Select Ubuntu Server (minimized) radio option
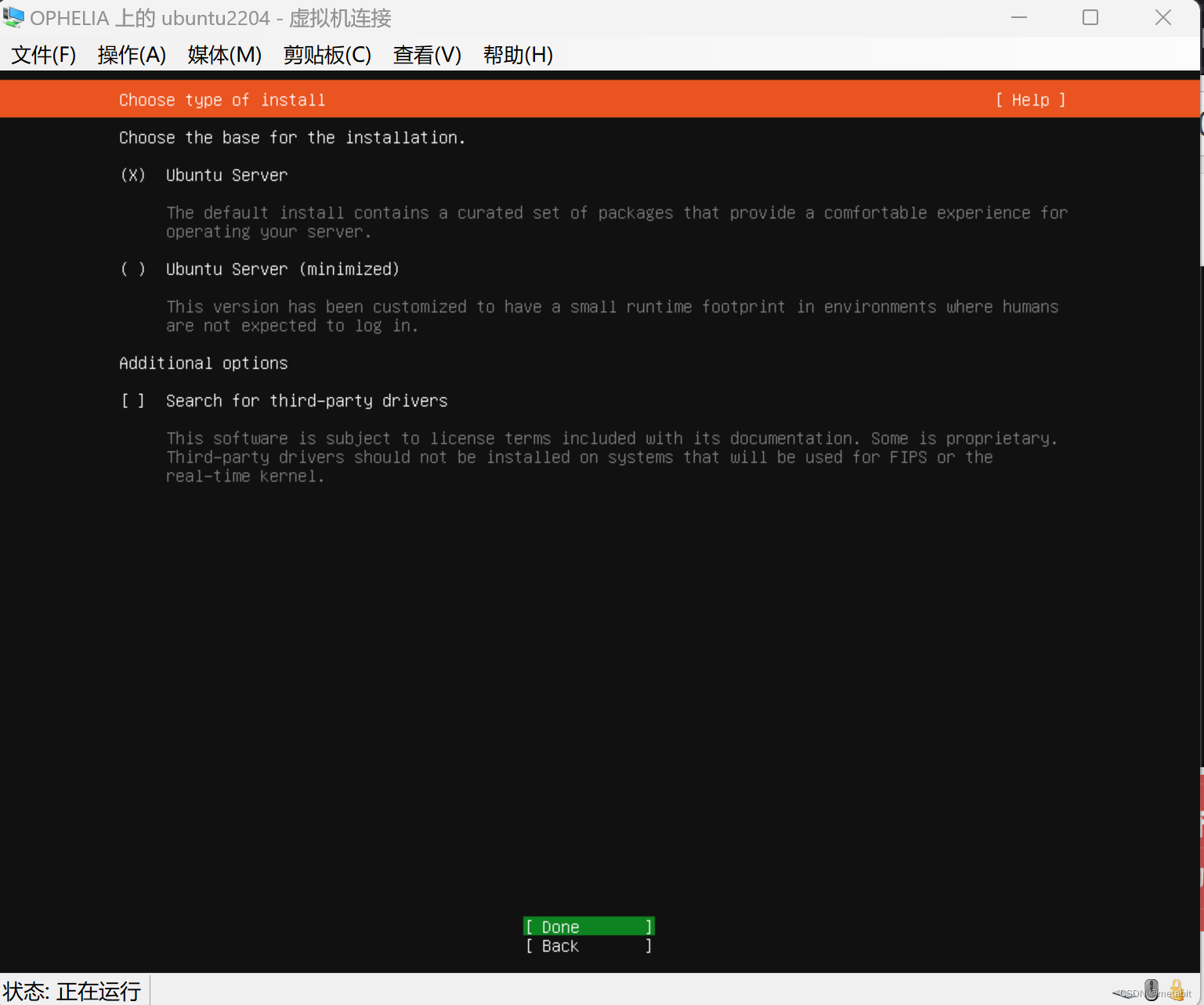The height and width of the screenshot is (1005, 1204). tap(133, 269)
